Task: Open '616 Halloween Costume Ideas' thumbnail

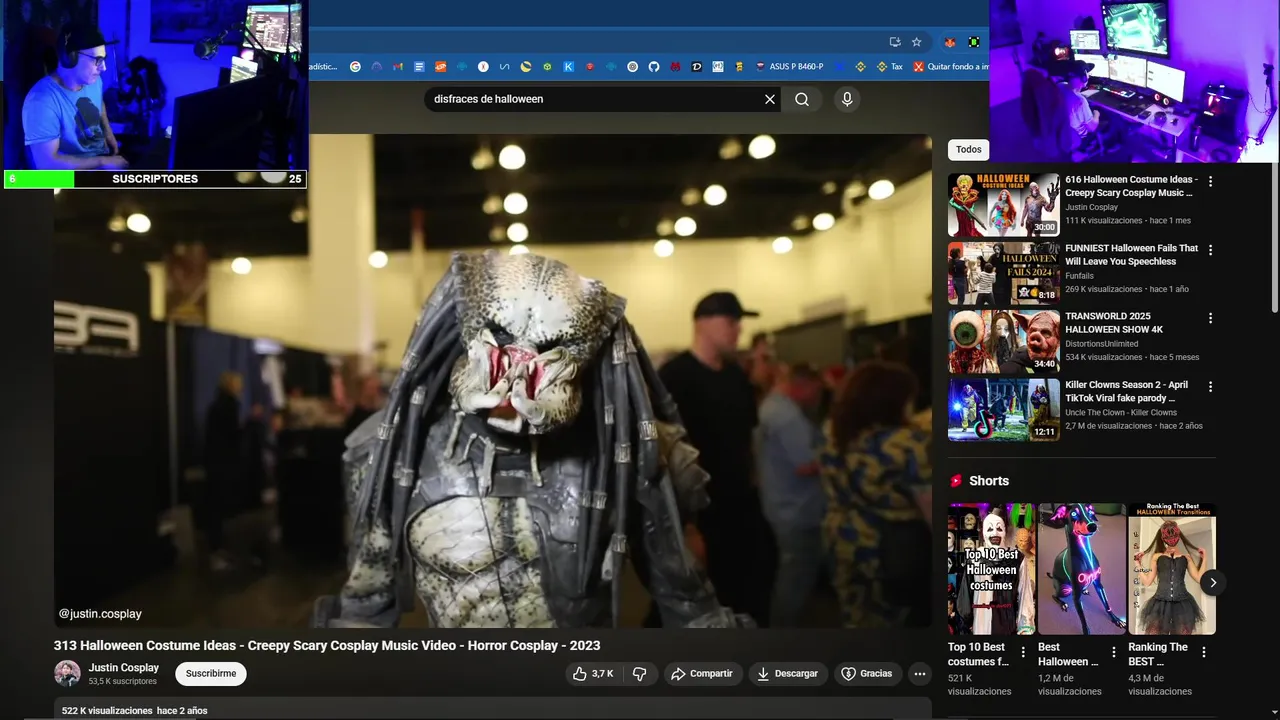Action: (x=1004, y=205)
